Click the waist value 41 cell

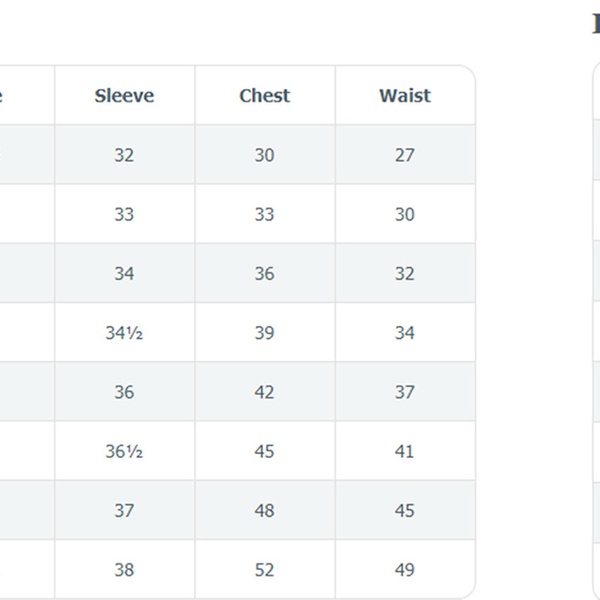[404, 451]
